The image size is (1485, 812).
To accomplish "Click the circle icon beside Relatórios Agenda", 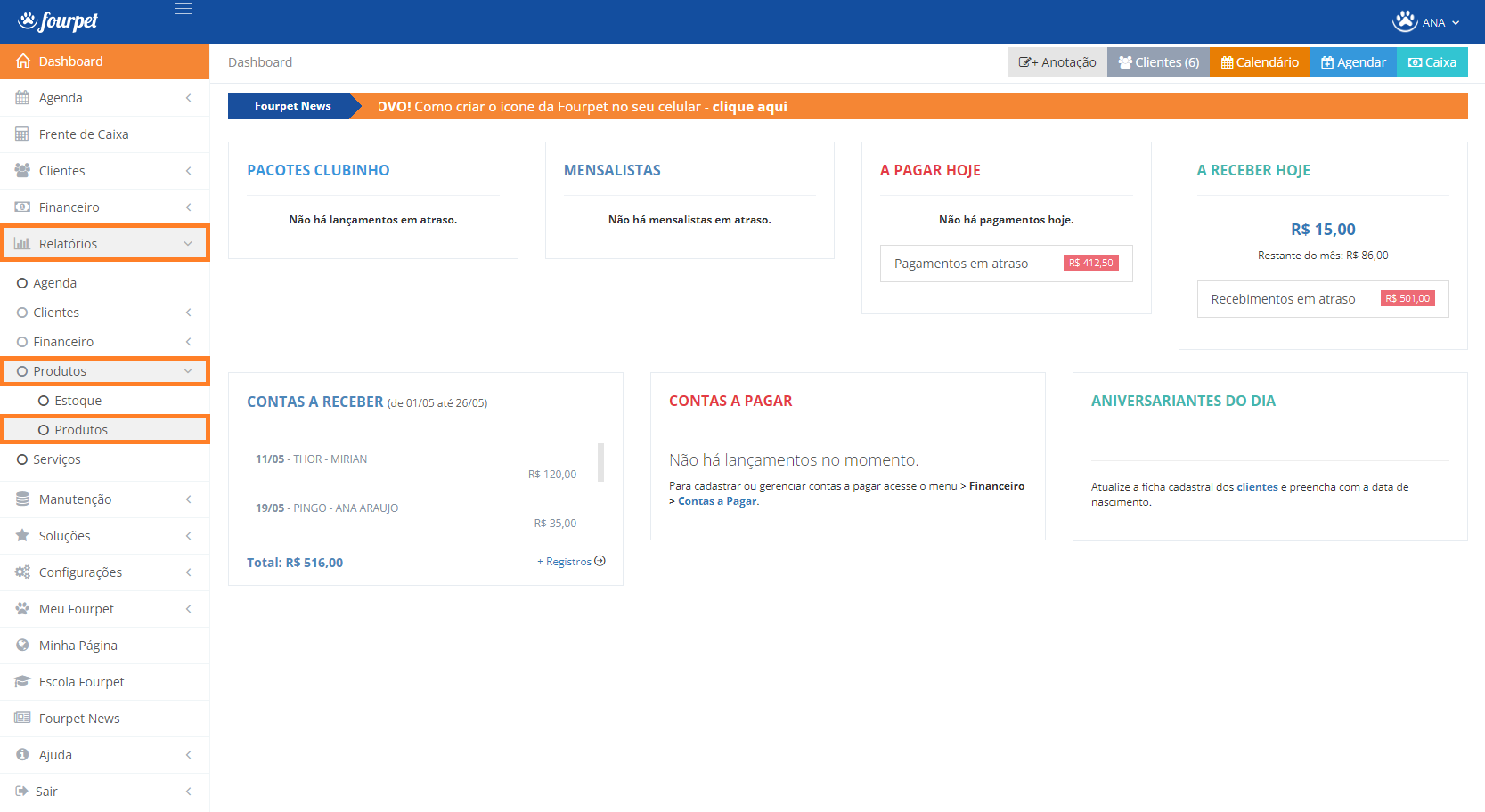I will click(22, 283).
